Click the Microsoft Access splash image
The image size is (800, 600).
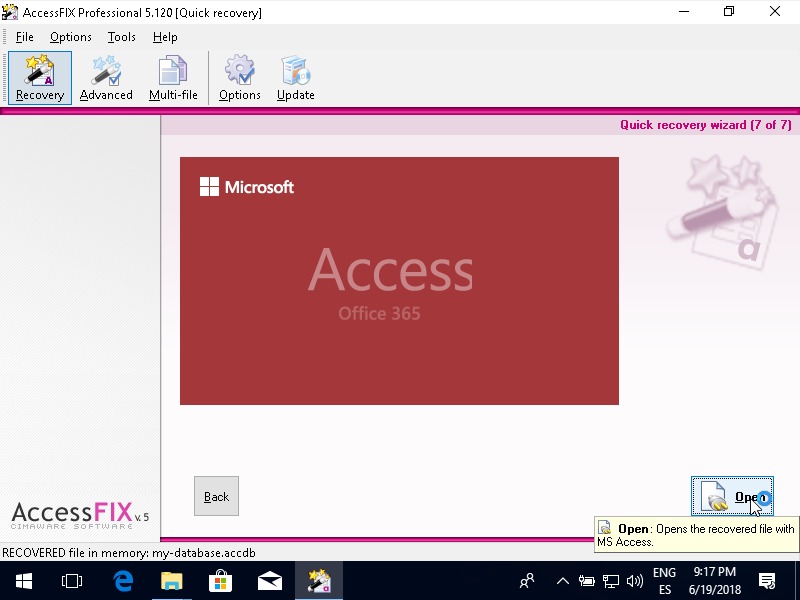(399, 281)
